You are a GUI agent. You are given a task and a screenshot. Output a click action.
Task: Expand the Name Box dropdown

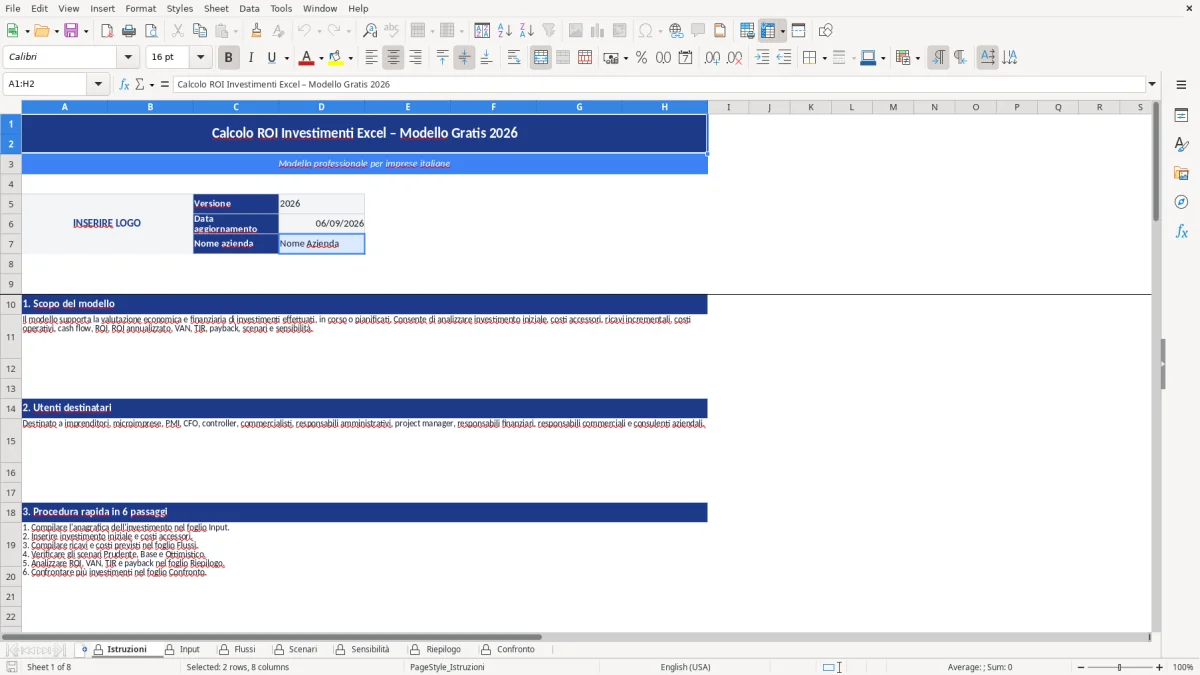click(99, 84)
